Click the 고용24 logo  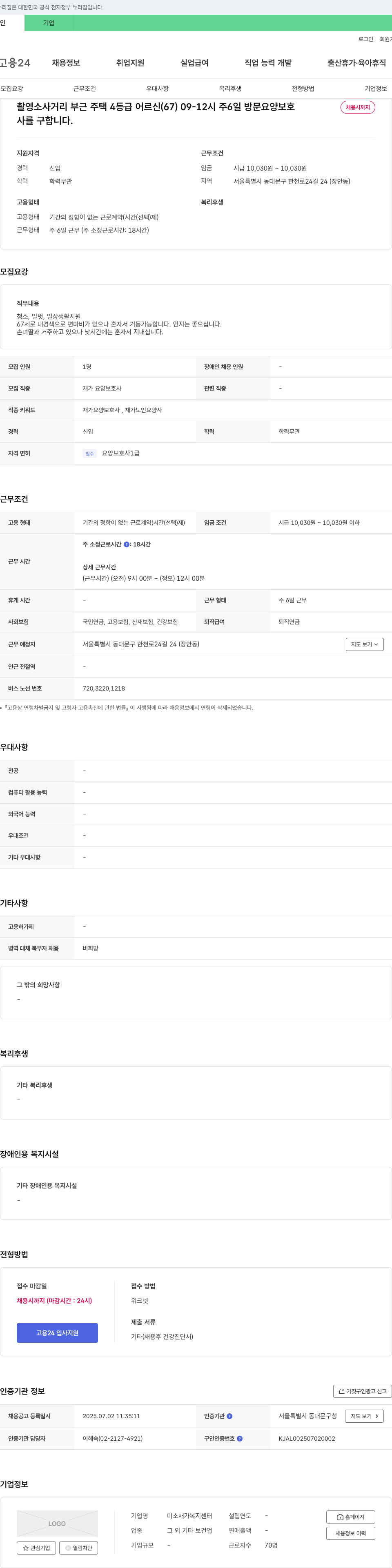pos(15,63)
